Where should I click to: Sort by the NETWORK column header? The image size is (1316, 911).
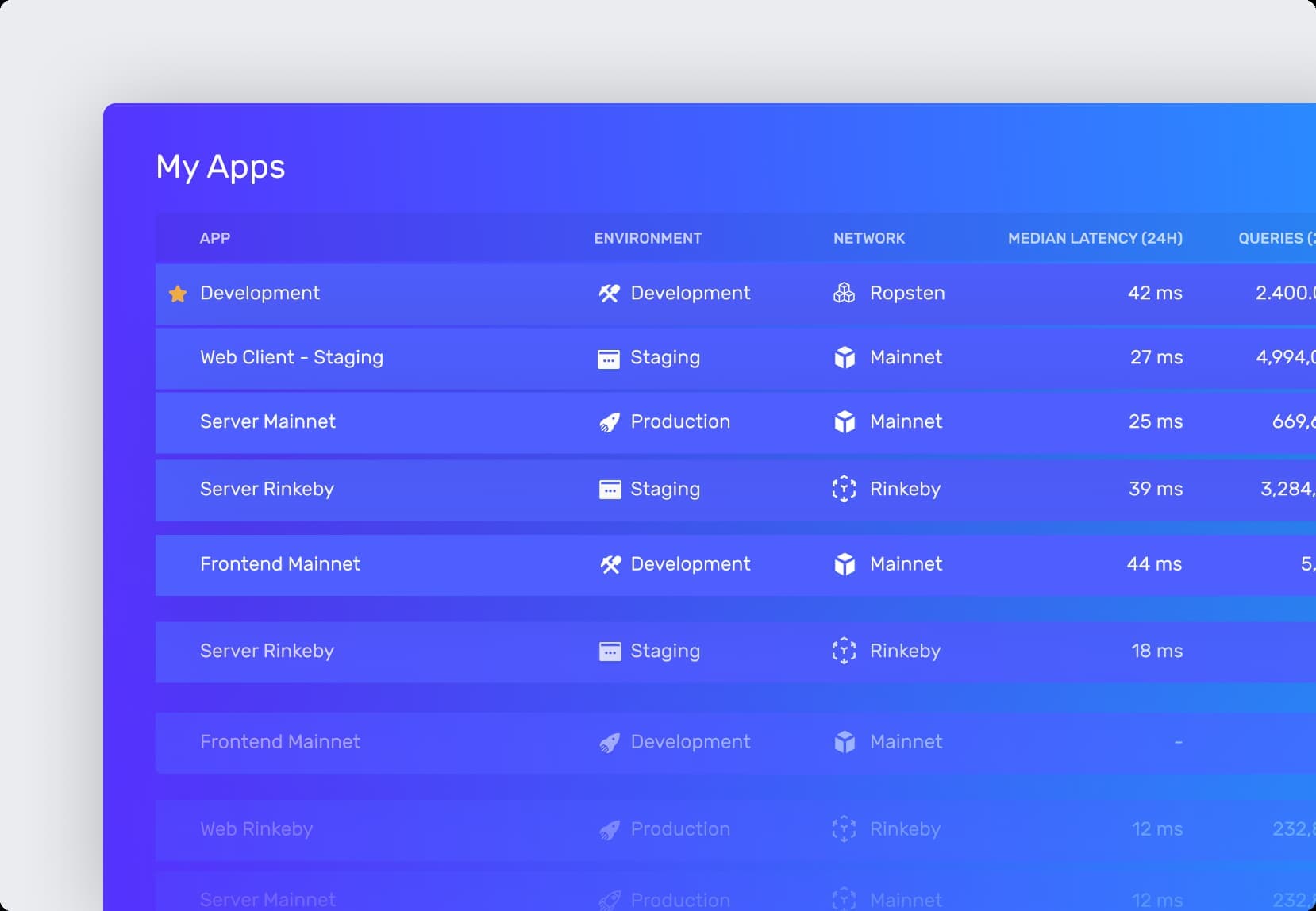(869, 238)
